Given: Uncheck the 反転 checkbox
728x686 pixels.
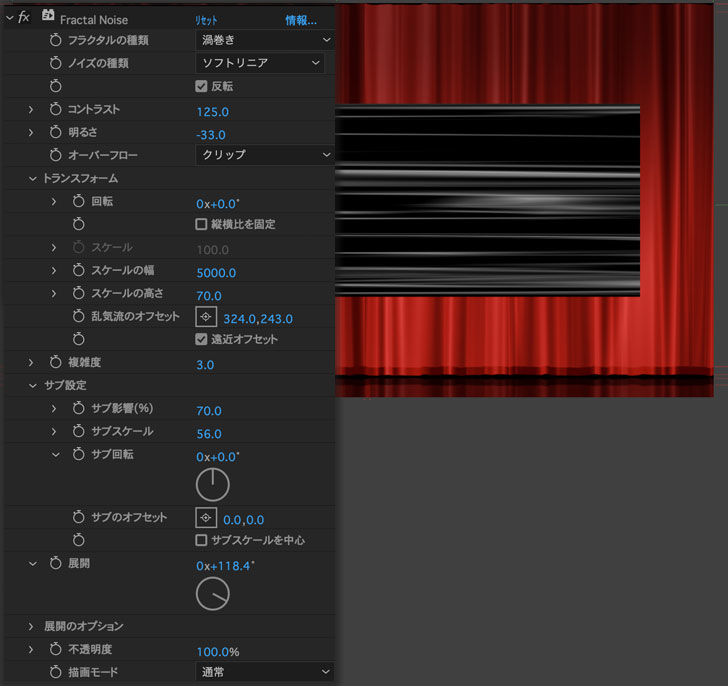Looking at the screenshot, I should click(201, 86).
